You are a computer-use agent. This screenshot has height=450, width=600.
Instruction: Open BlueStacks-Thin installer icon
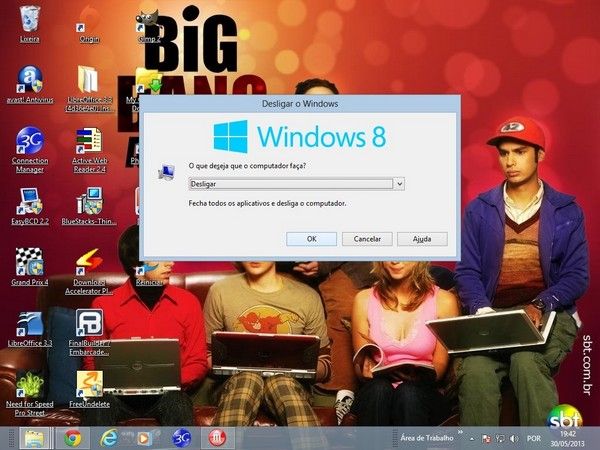(x=89, y=207)
